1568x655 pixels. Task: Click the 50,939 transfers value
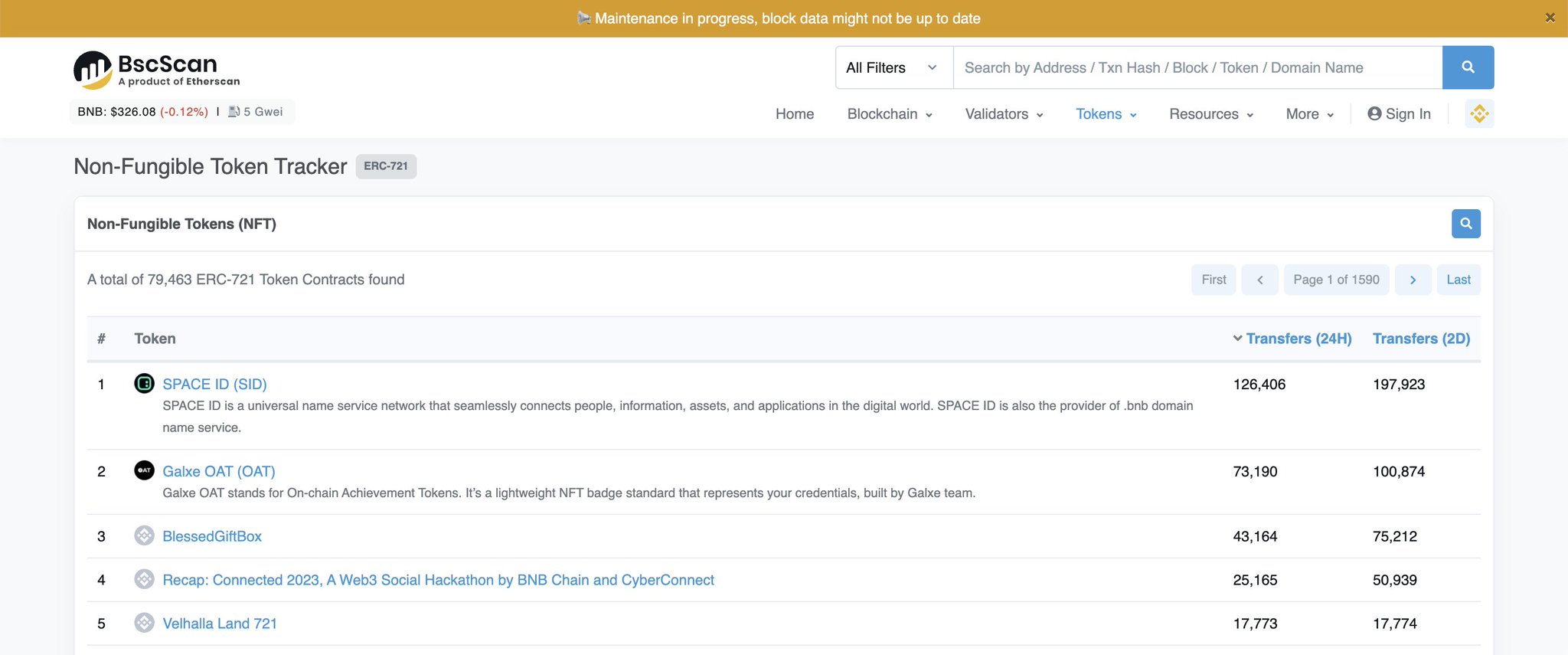pos(1395,580)
